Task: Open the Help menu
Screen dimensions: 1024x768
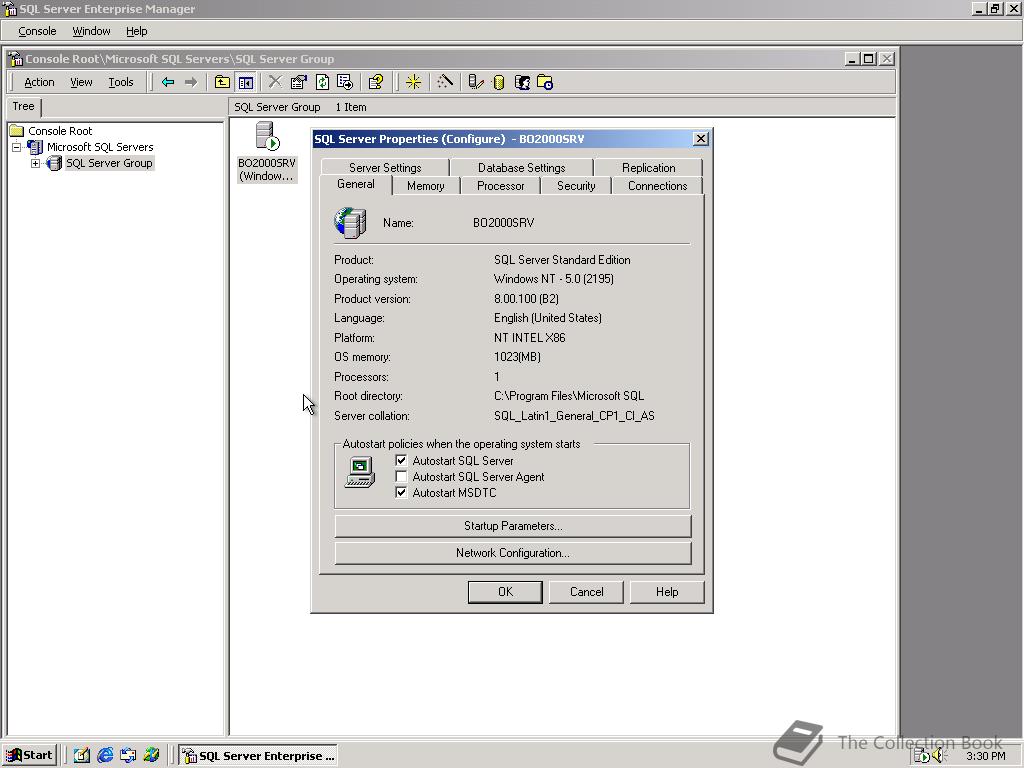Action: [136, 31]
